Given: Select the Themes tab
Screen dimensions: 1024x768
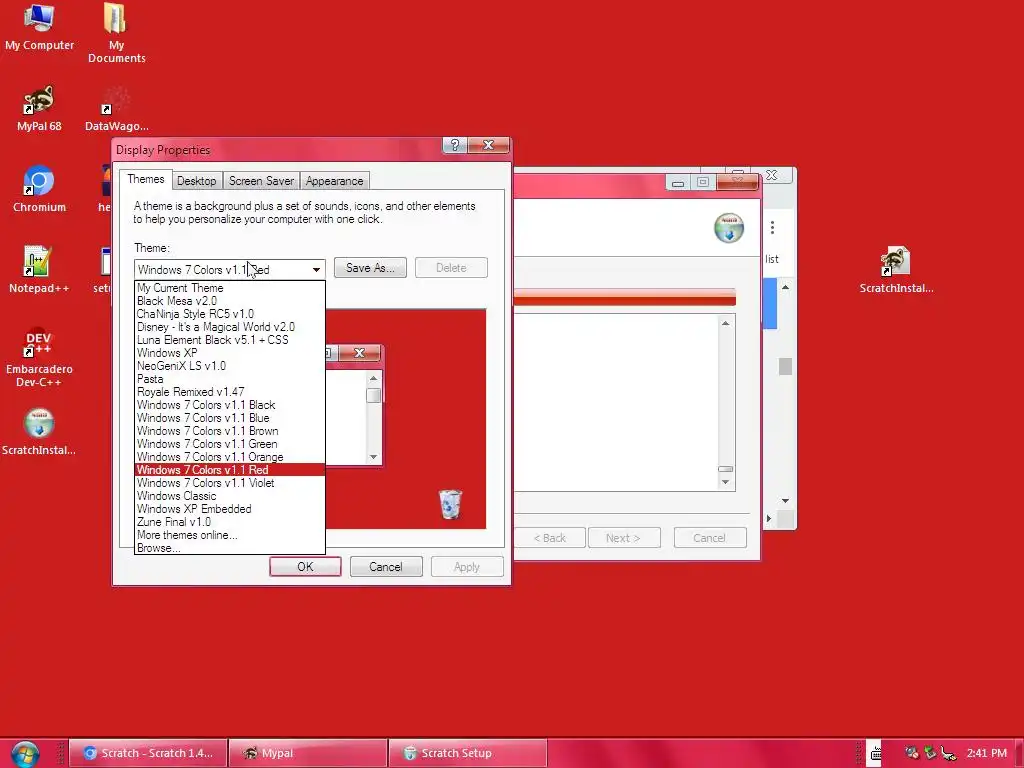Looking at the screenshot, I should pos(146,180).
